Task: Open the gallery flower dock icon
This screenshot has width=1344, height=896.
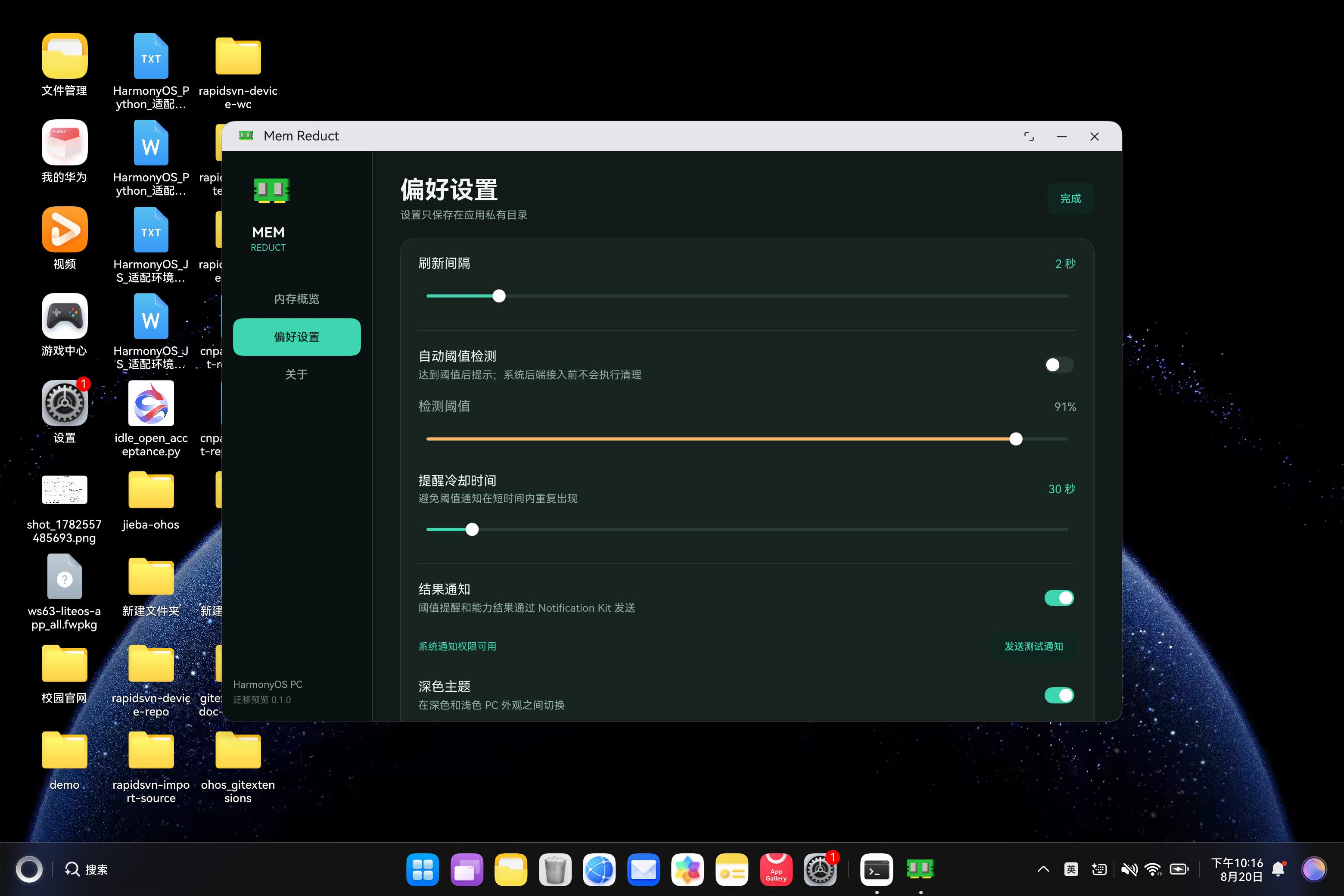Action: coord(688,870)
